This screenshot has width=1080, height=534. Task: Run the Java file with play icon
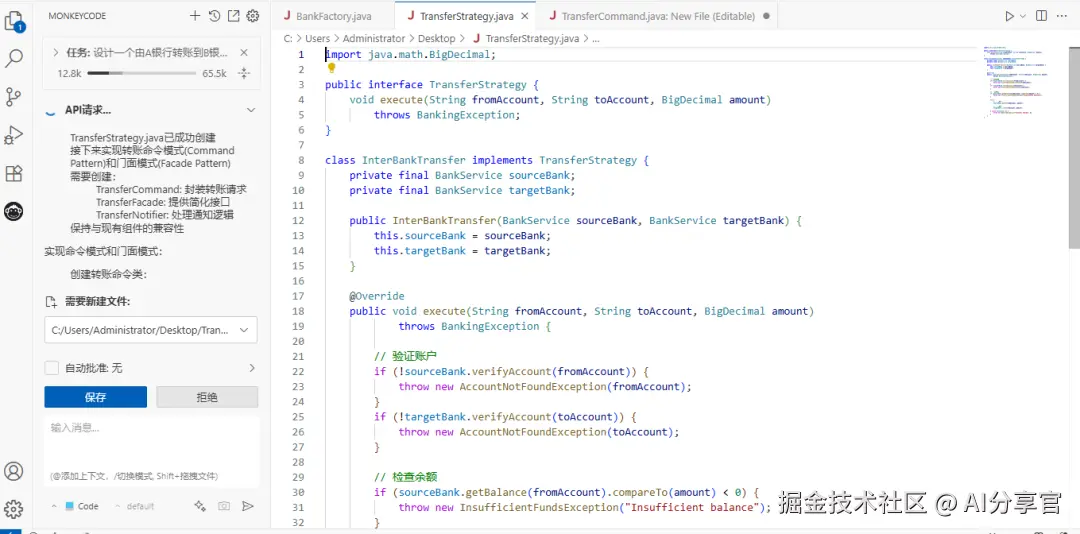1009,16
